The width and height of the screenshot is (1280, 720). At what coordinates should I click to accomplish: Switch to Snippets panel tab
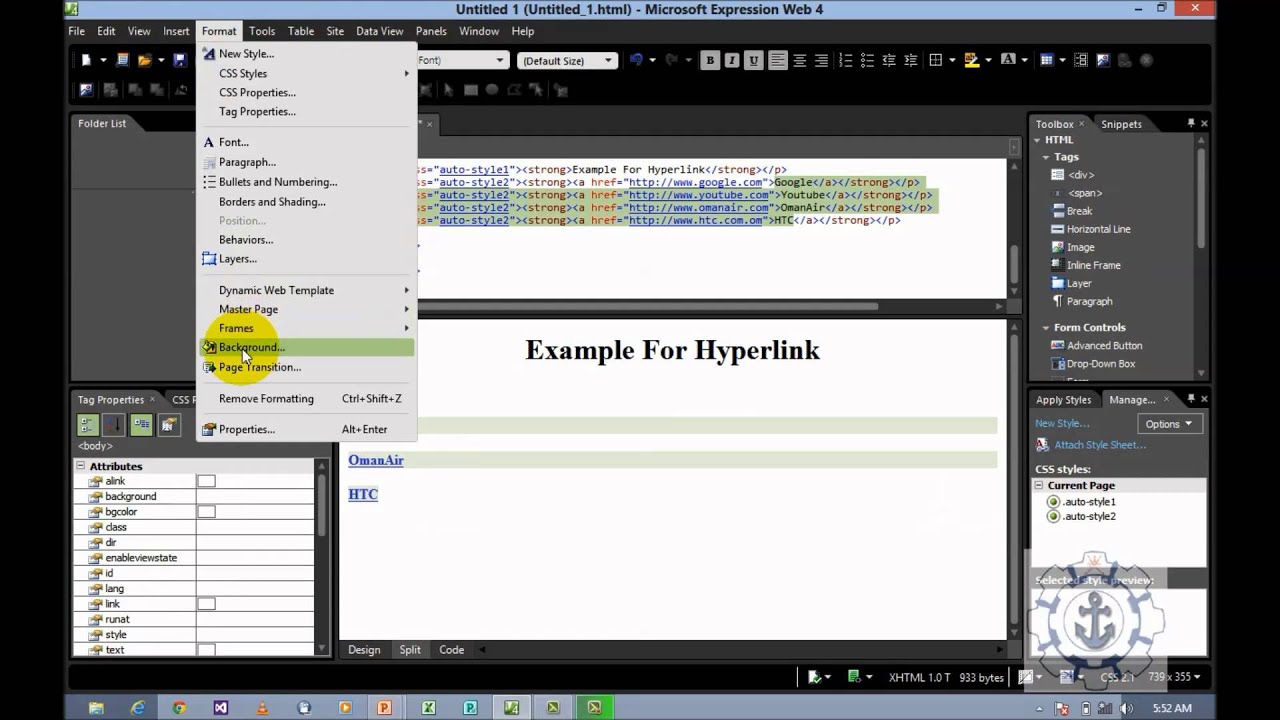pos(1121,124)
